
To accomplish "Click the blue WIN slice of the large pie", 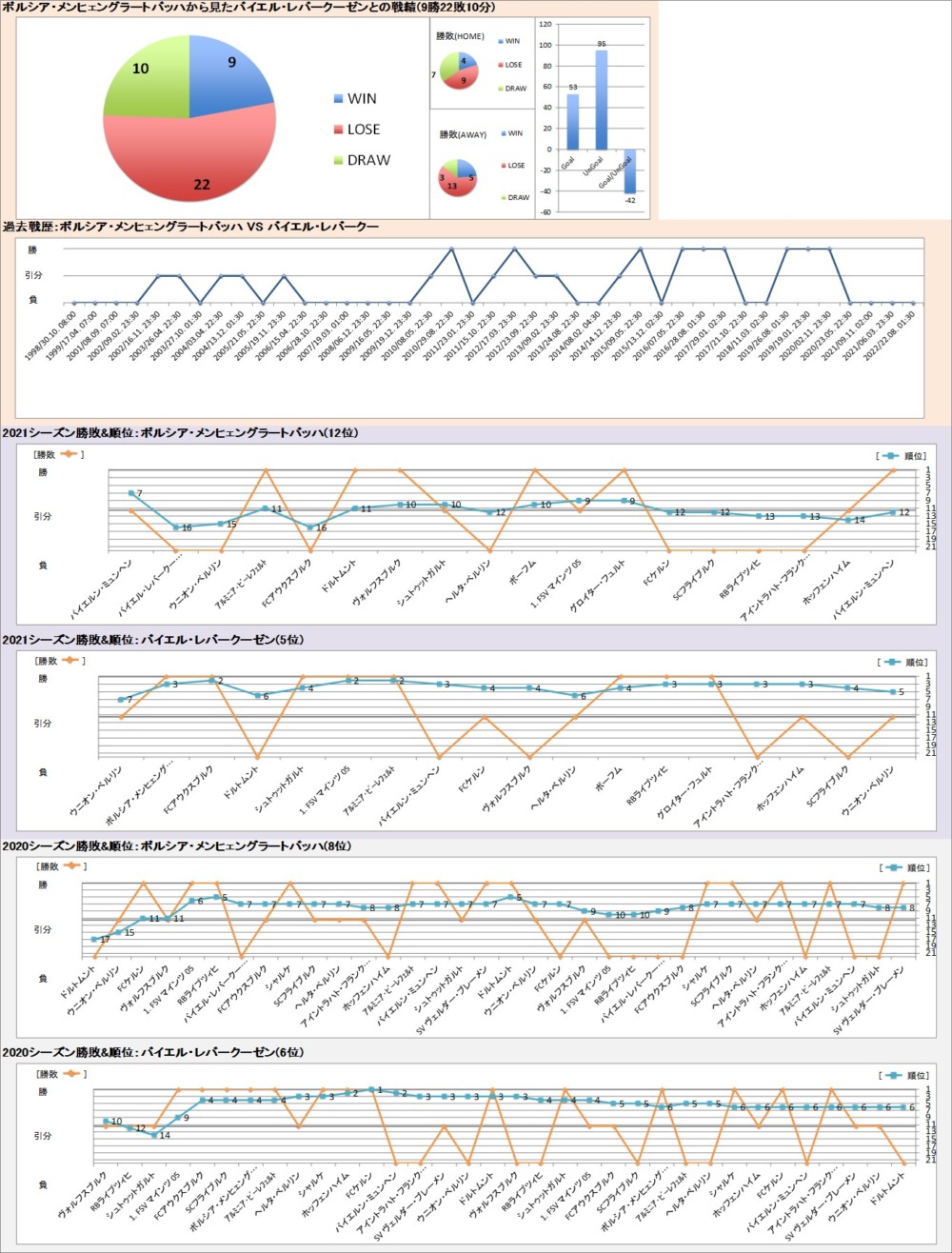I will 228,76.
